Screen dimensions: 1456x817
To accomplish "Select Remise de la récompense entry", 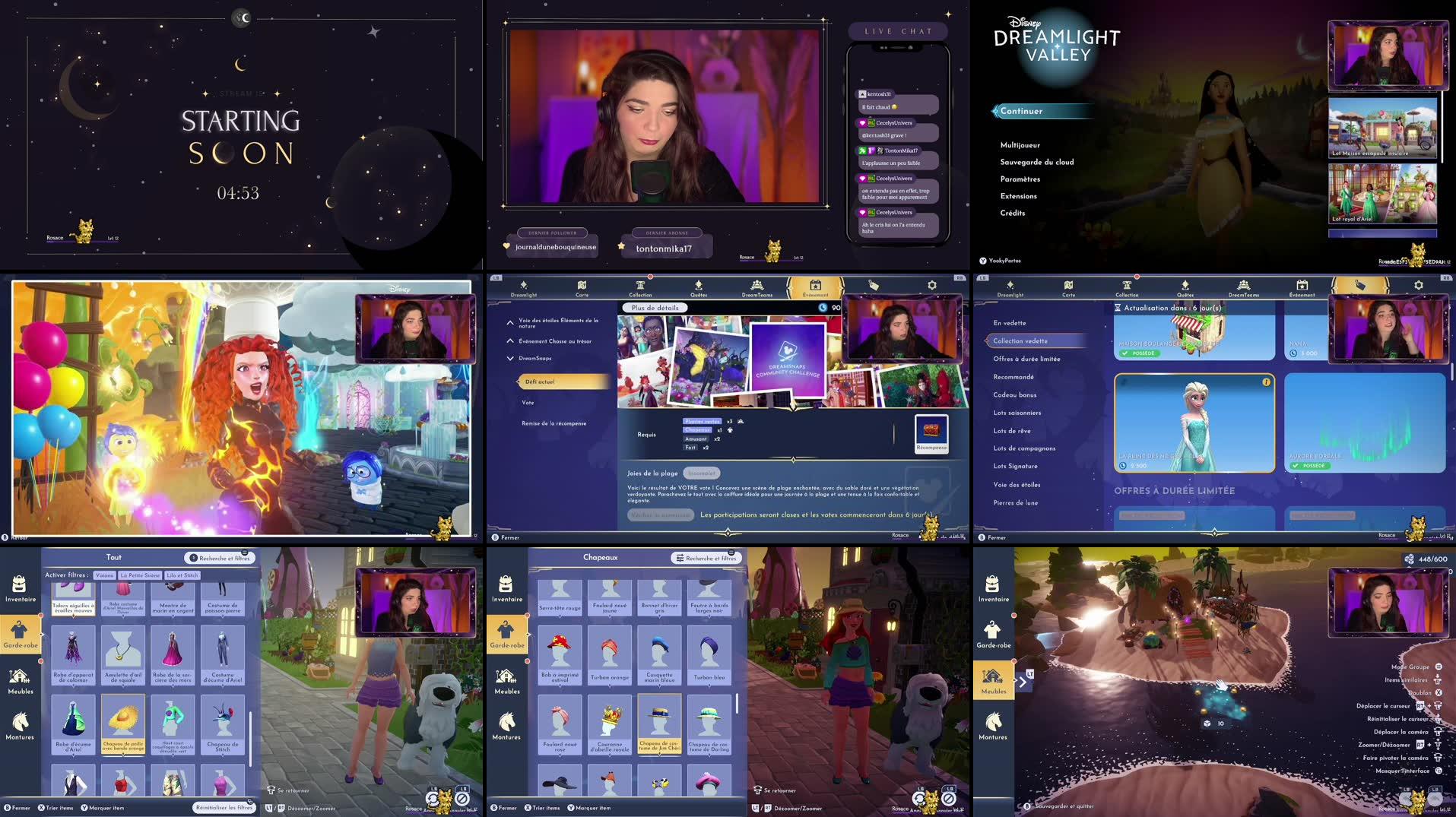I will (554, 423).
